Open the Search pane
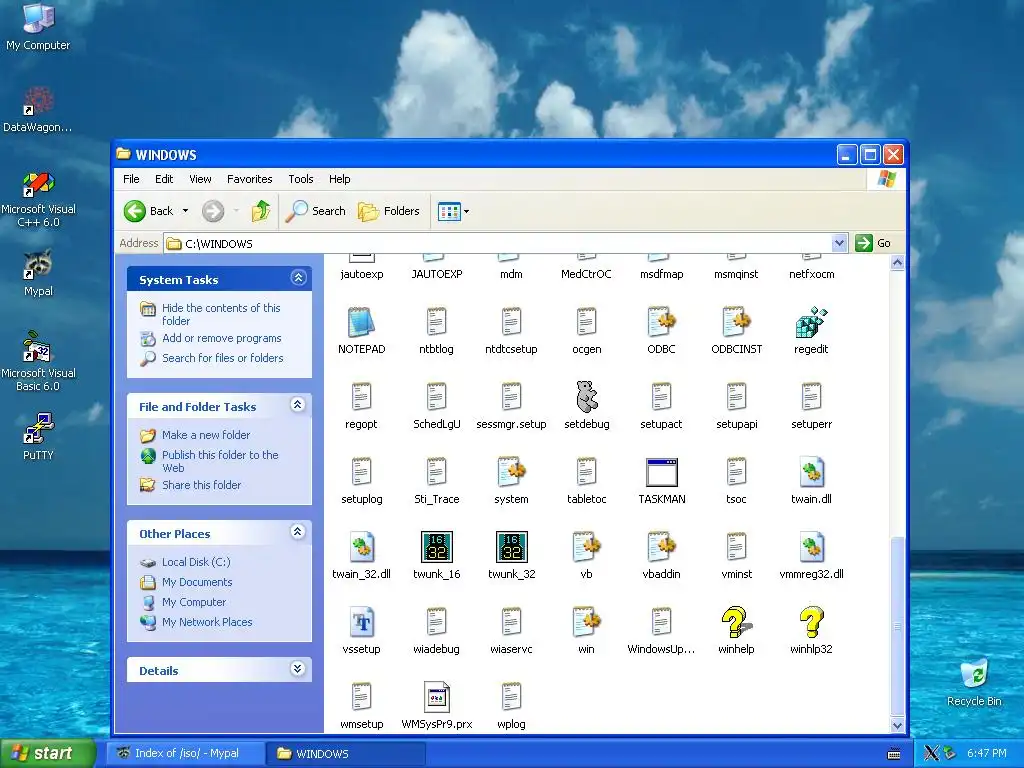Viewport: 1024px width, 768px height. 316,211
